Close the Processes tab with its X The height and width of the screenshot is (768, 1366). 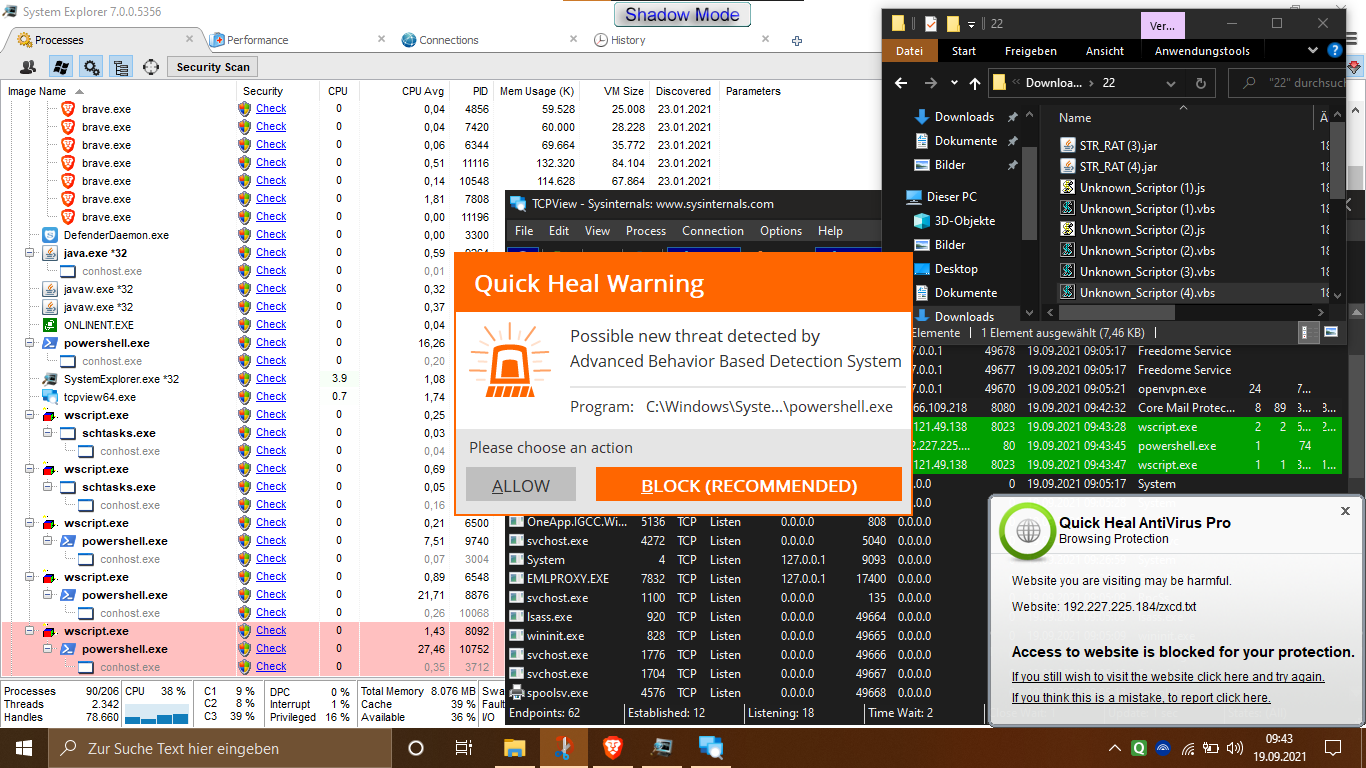click(190, 39)
